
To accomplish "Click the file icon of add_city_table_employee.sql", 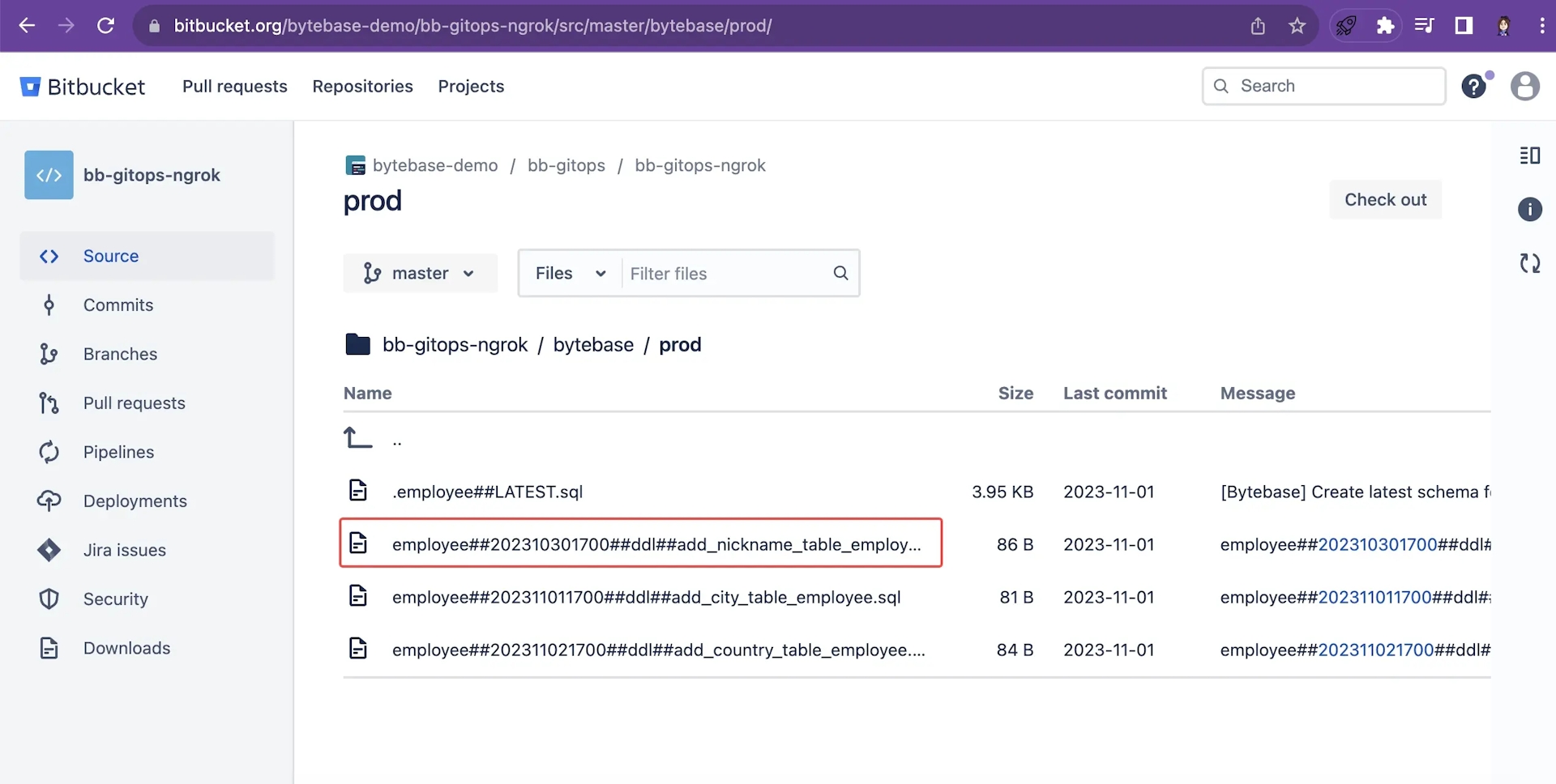I will 358,596.
